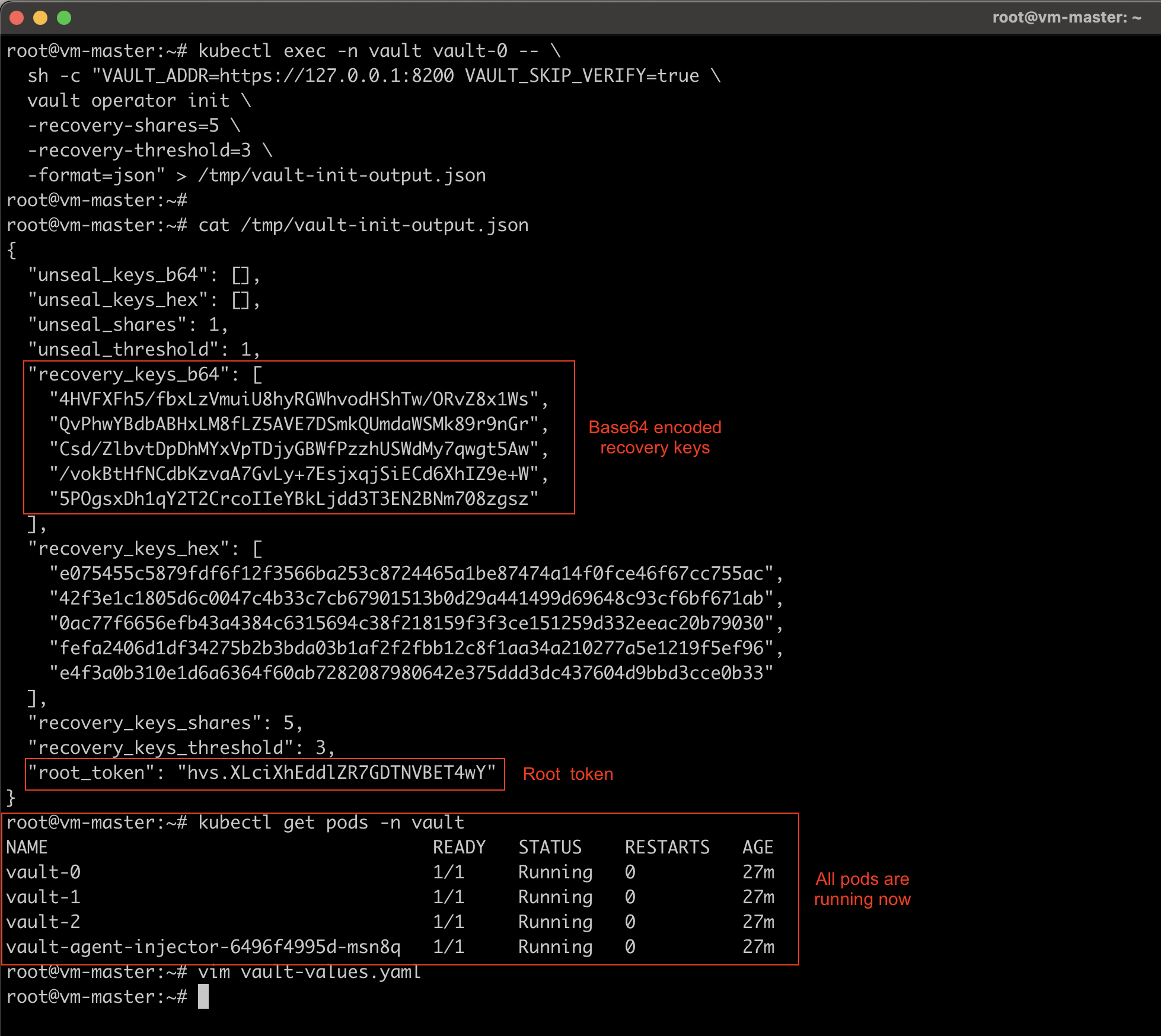Click the green fullscreen window button

64,18
